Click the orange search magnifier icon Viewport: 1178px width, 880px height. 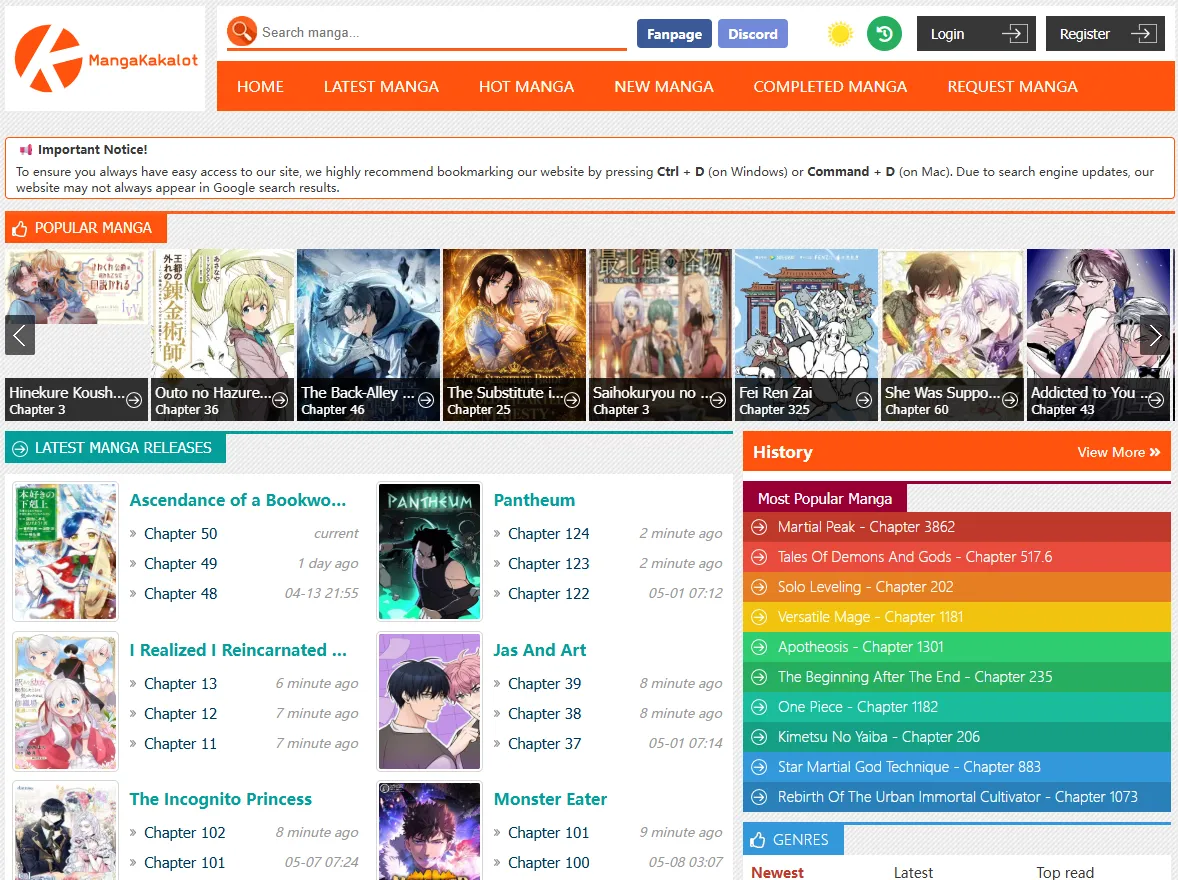242,32
